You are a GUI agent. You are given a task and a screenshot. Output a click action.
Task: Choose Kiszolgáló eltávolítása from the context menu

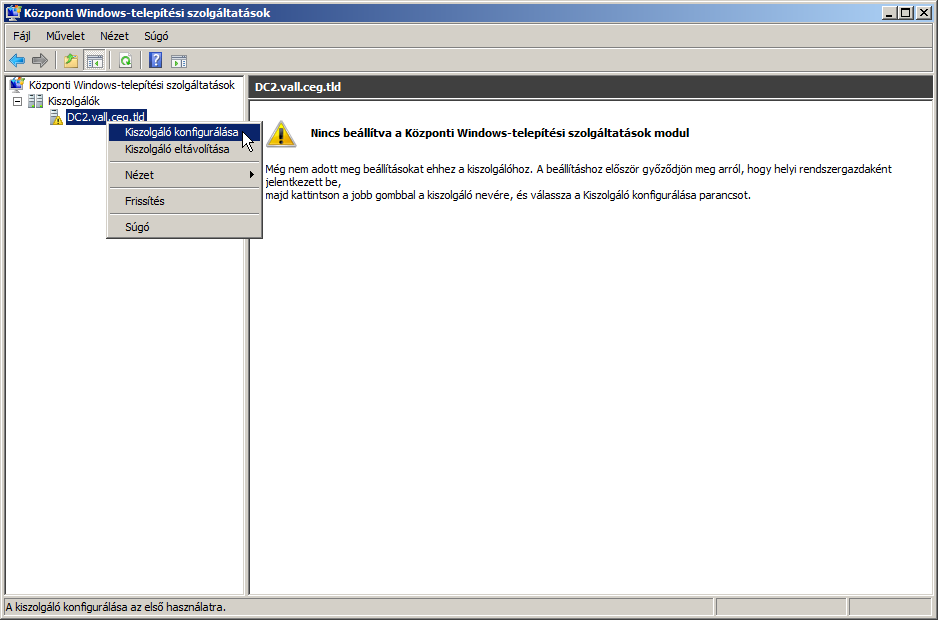[185, 149]
